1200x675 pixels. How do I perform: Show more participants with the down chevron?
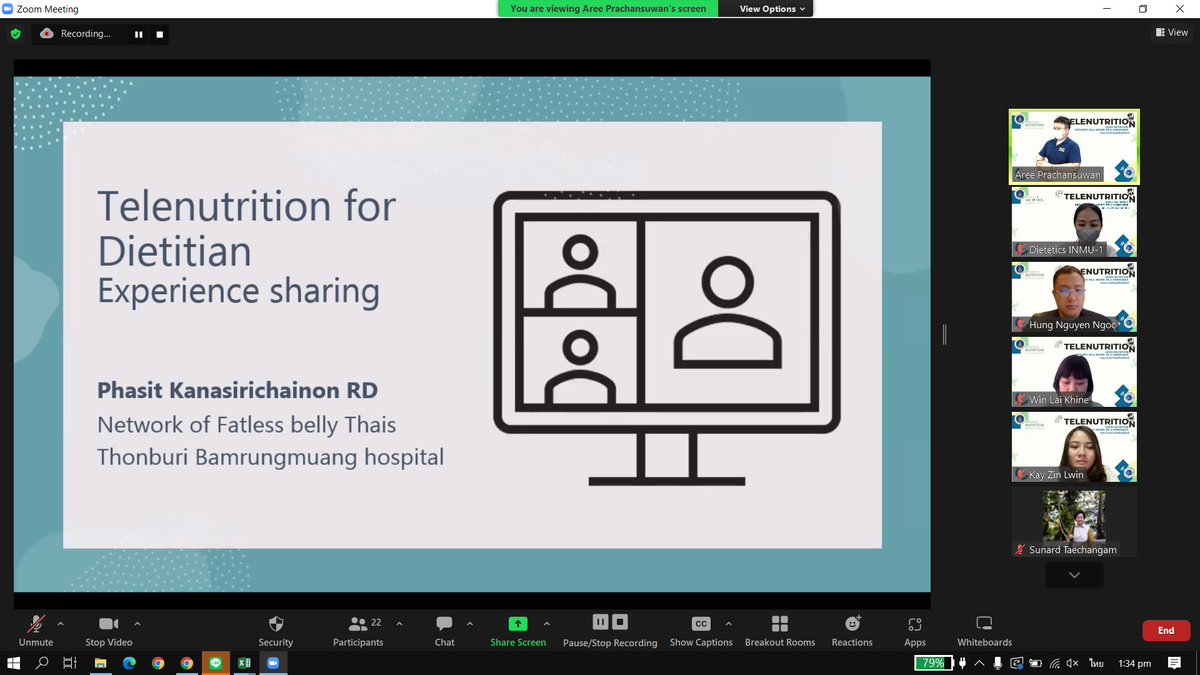[x=1074, y=575]
